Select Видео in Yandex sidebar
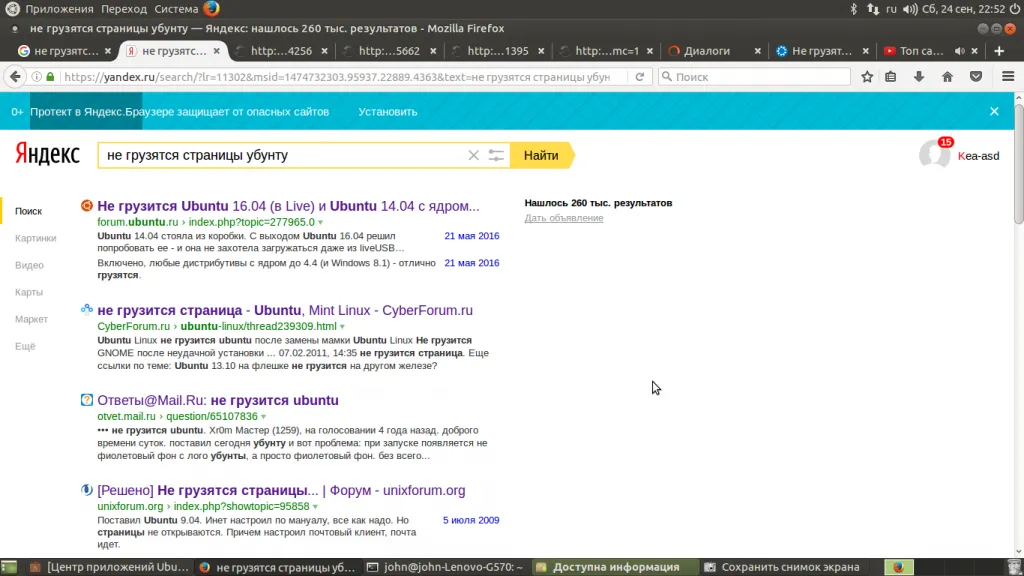Viewport: 1024px width, 576px height. coord(29,265)
